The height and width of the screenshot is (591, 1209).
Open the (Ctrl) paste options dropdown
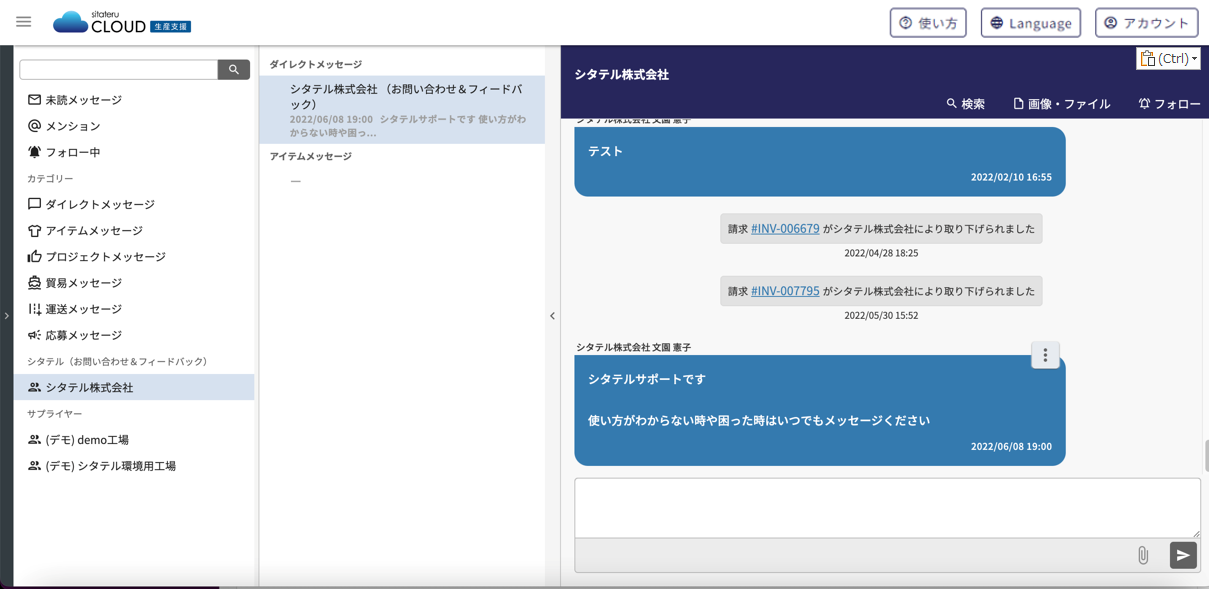click(x=1168, y=58)
